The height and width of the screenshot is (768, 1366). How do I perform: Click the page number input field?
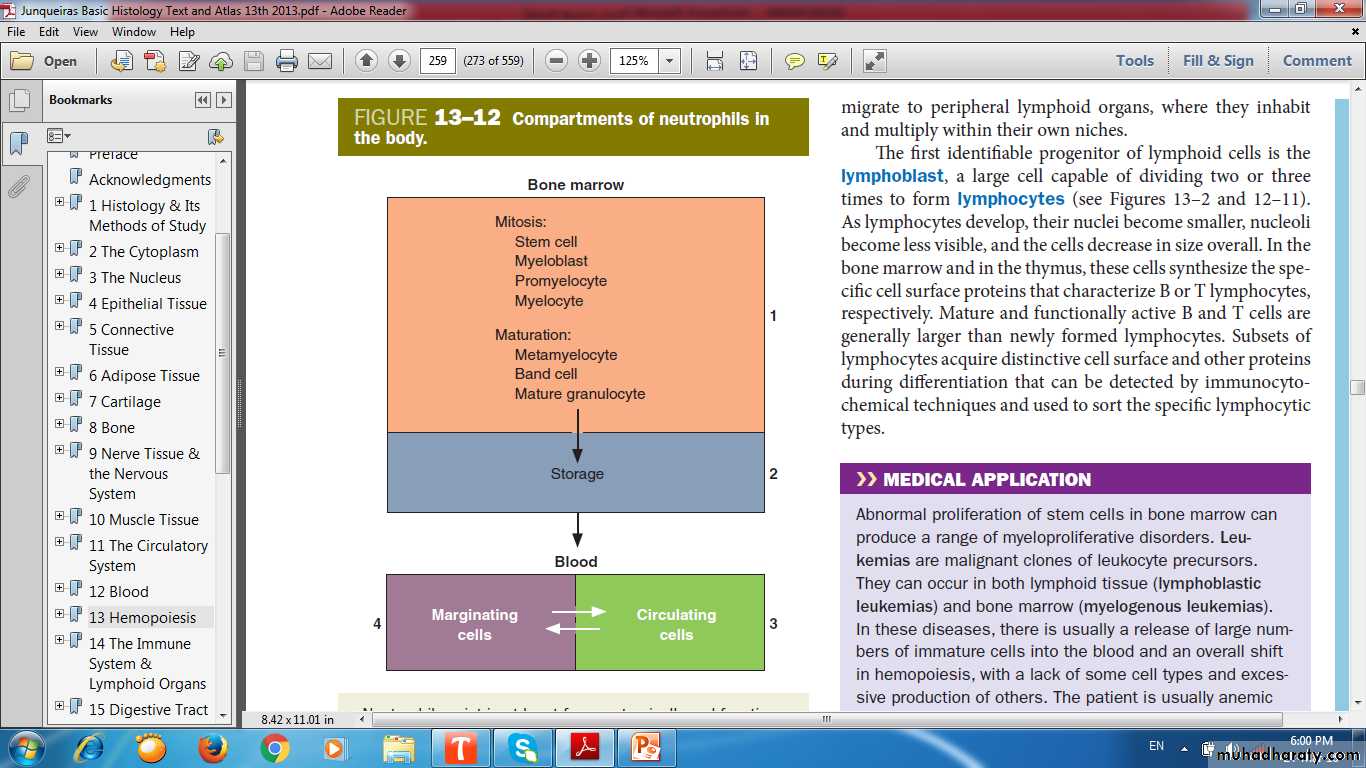point(437,61)
